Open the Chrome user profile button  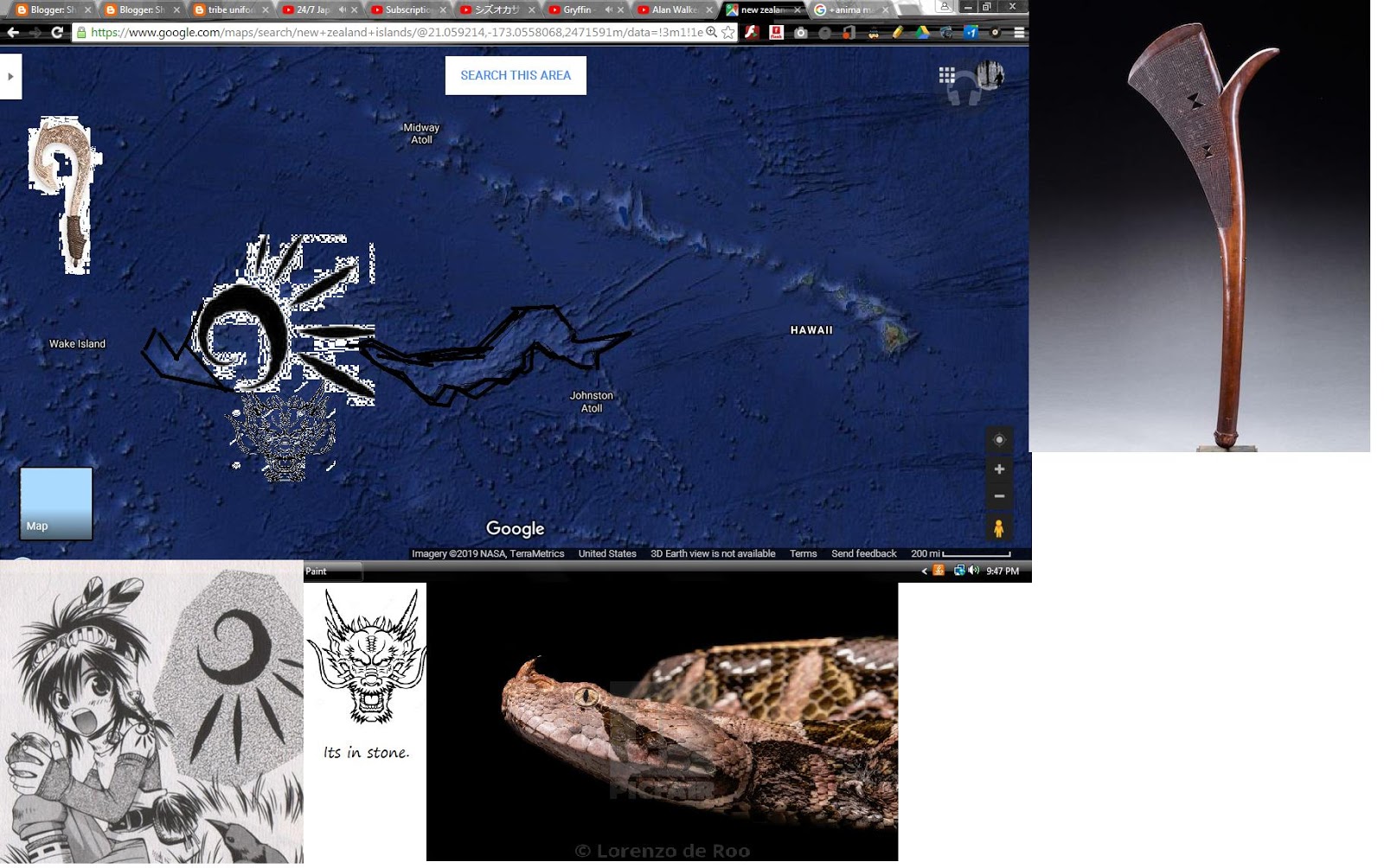tap(945, 7)
